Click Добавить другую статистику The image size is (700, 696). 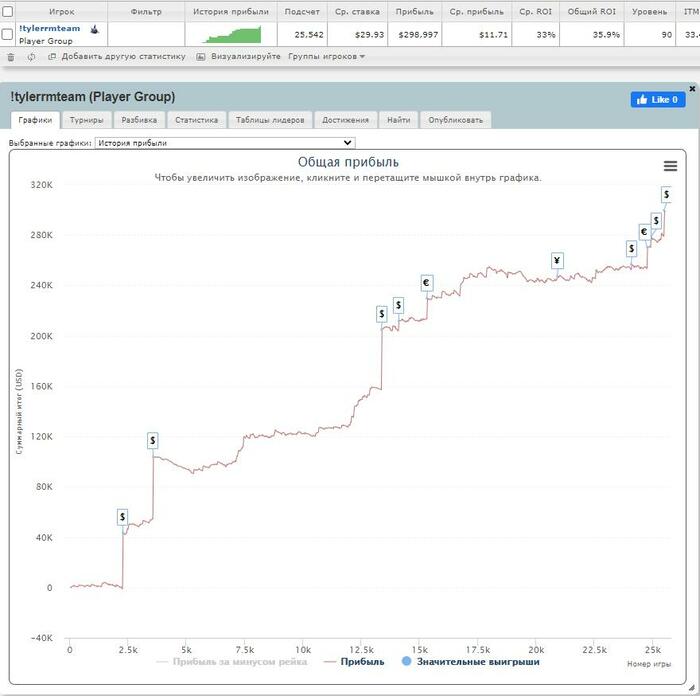coord(123,57)
